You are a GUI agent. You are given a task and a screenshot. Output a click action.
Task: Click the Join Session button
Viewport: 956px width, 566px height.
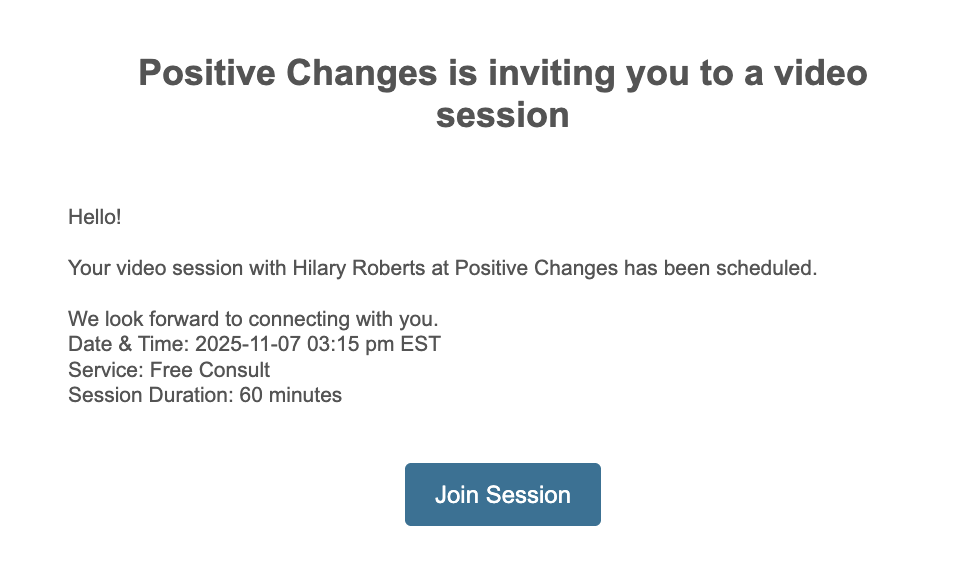click(x=502, y=494)
